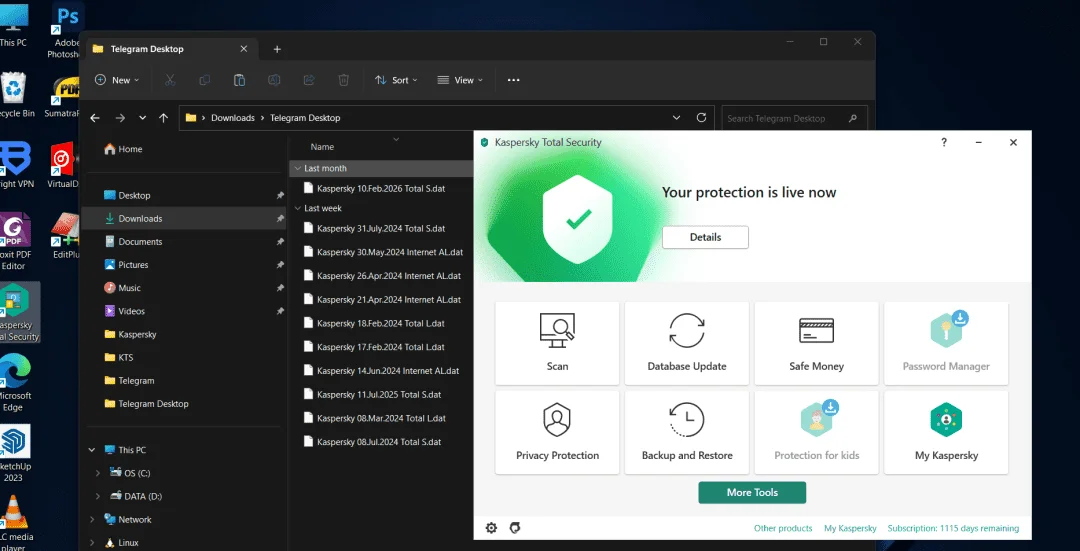
Task: Select the Microsoft Edge desktop shortcut
Action: (14, 383)
